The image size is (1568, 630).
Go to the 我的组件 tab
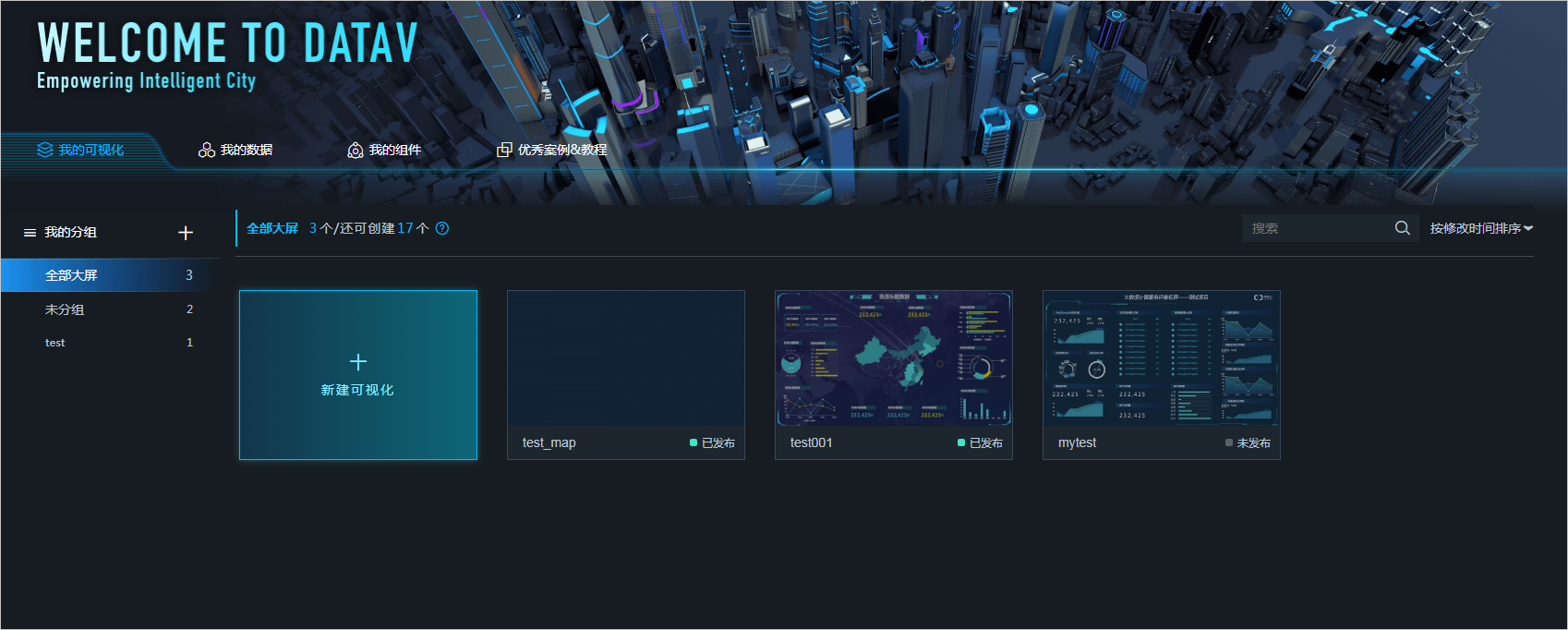point(384,150)
